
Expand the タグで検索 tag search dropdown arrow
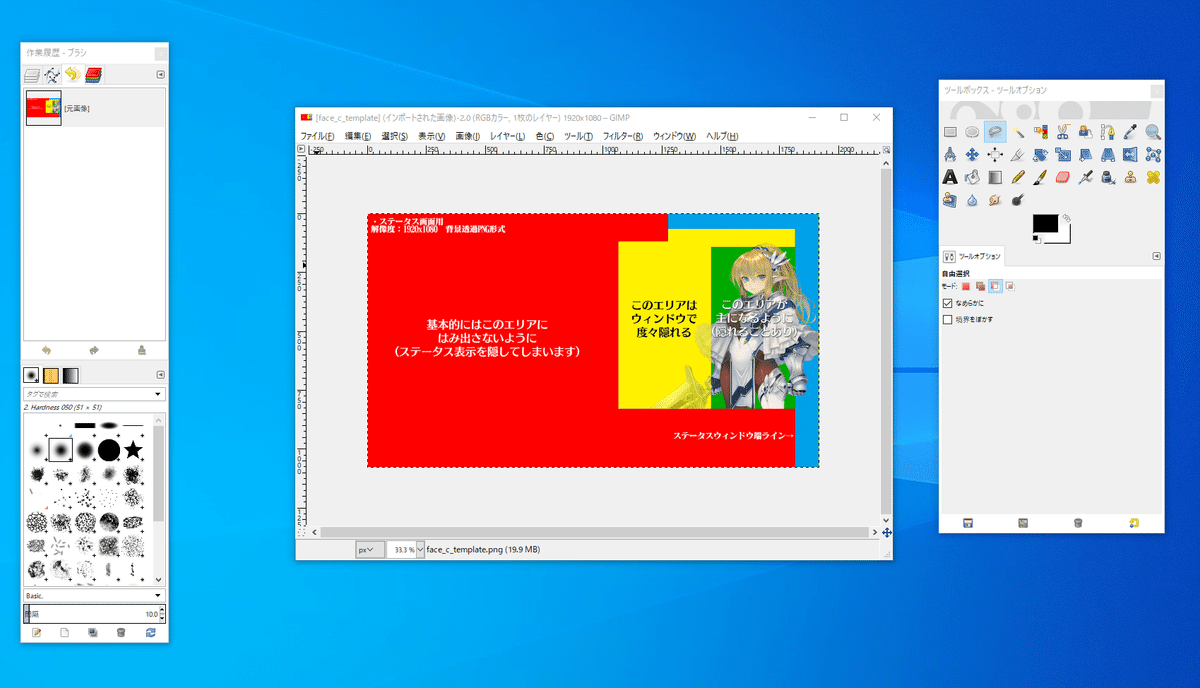point(158,394)
